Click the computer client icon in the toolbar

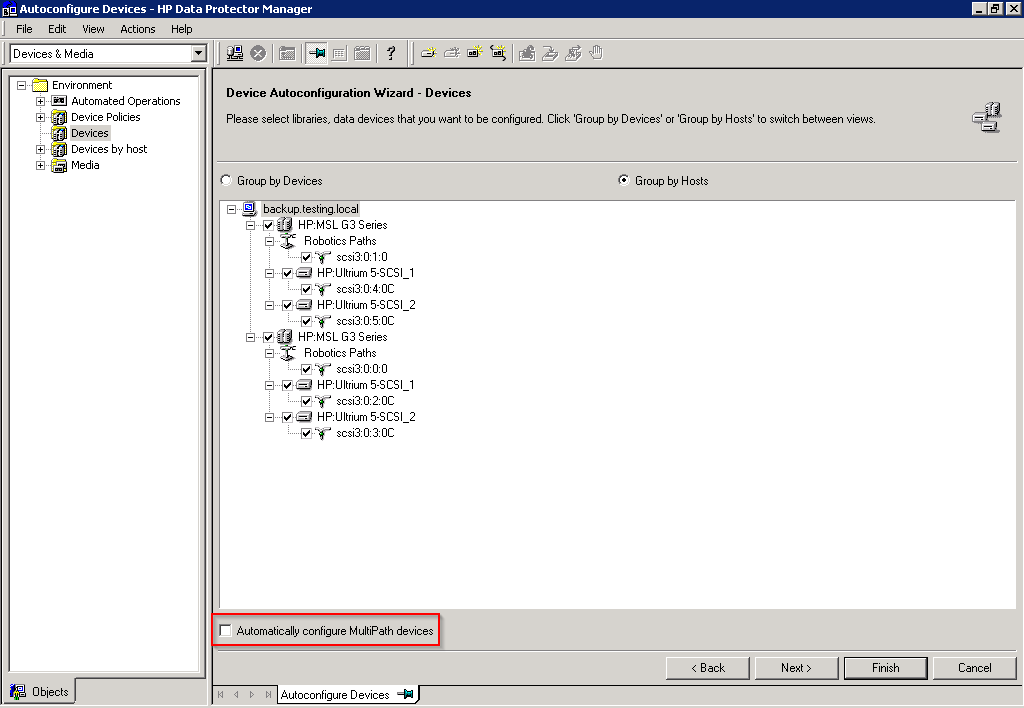235,53
